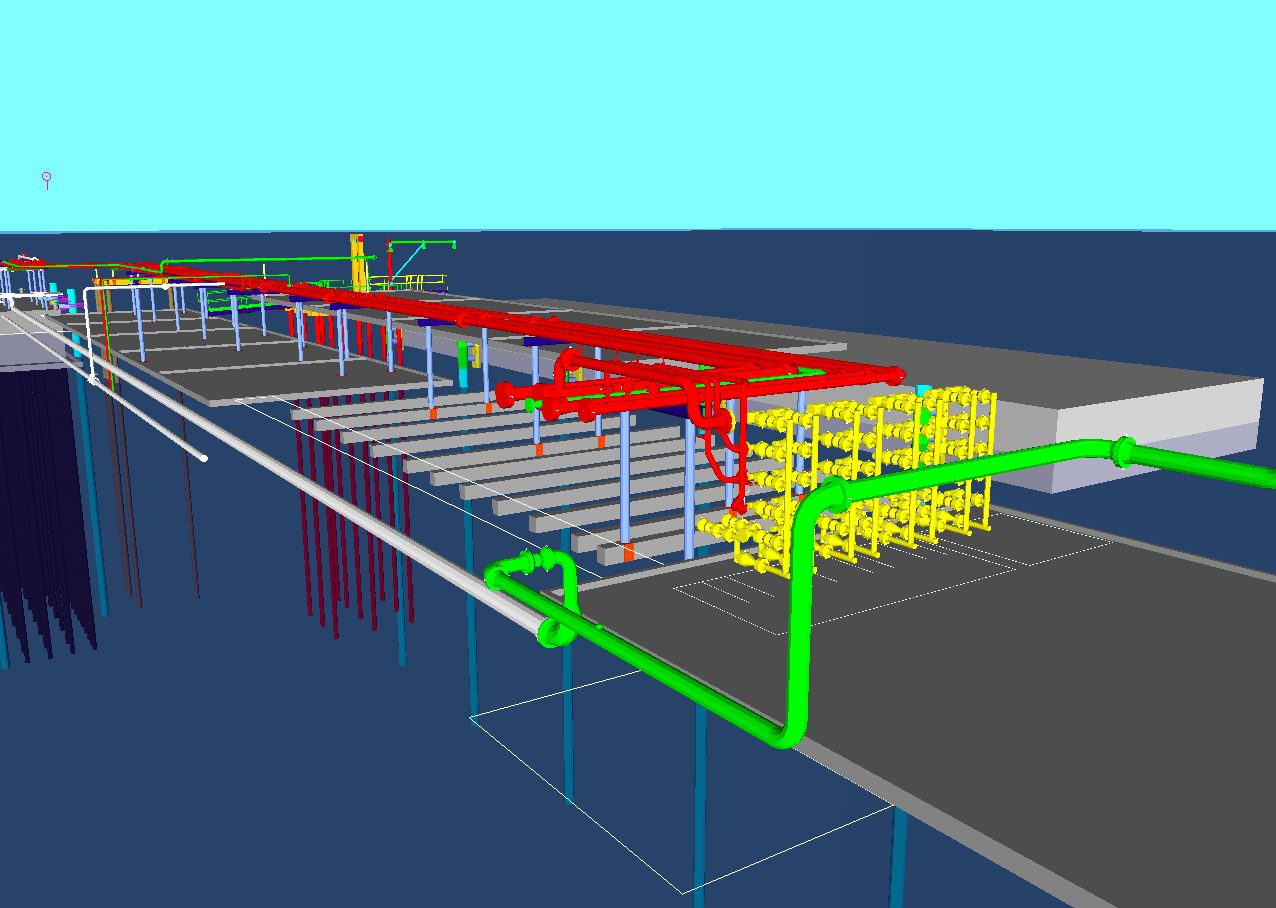The height and width of the screenshot is (908, 1276).
Task: Select the red pipe flange end near the manifold
Action: (x=505, y=394)
